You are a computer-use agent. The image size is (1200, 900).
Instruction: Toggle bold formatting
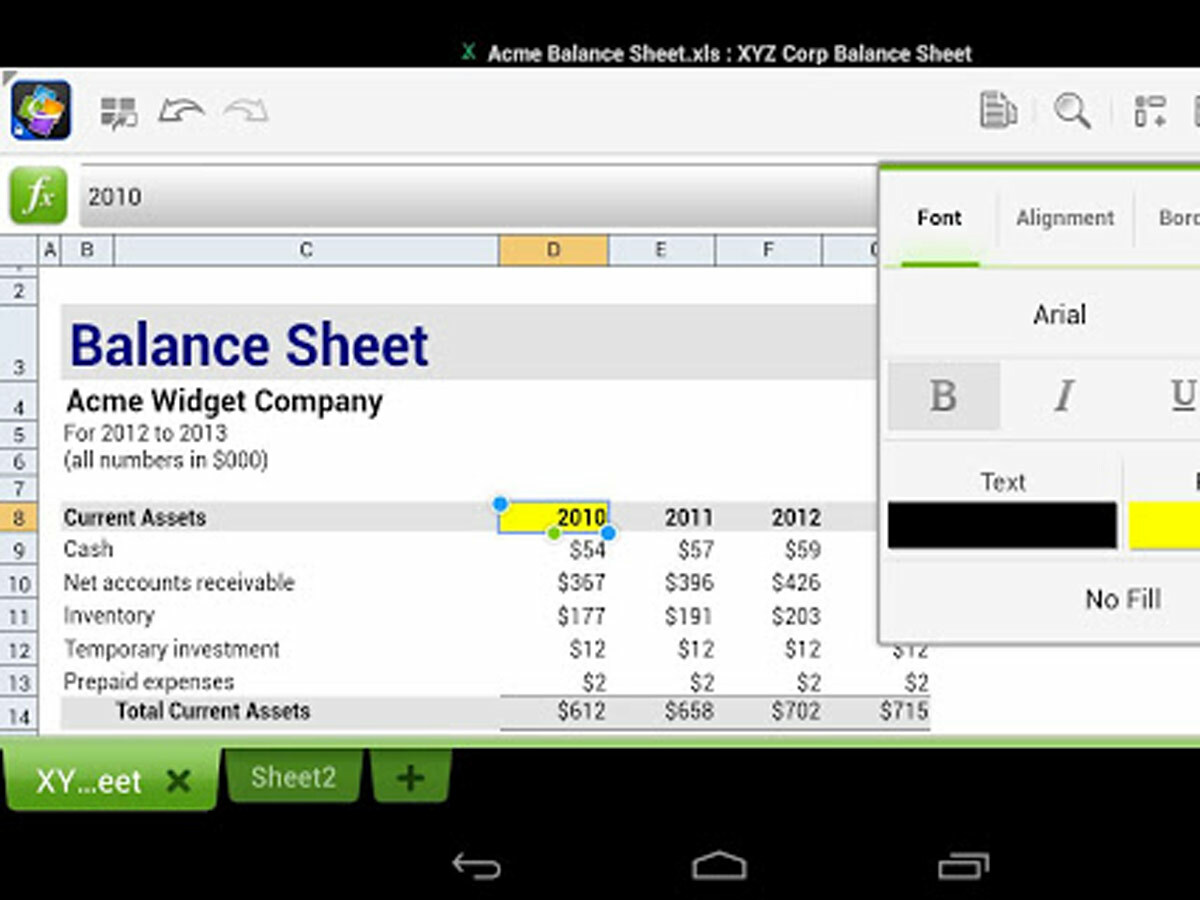(x=943, y=396)
